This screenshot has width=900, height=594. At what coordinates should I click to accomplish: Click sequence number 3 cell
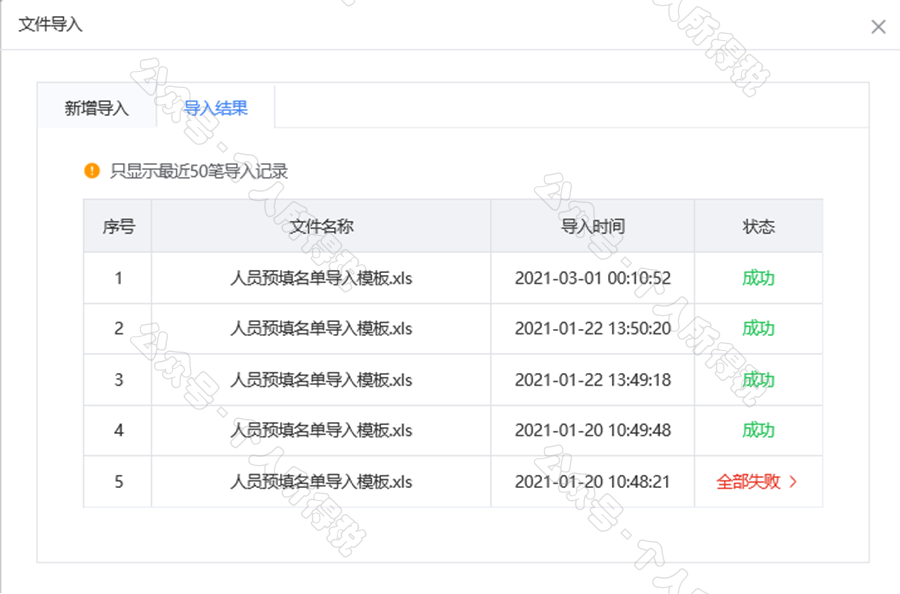[118, 379]
